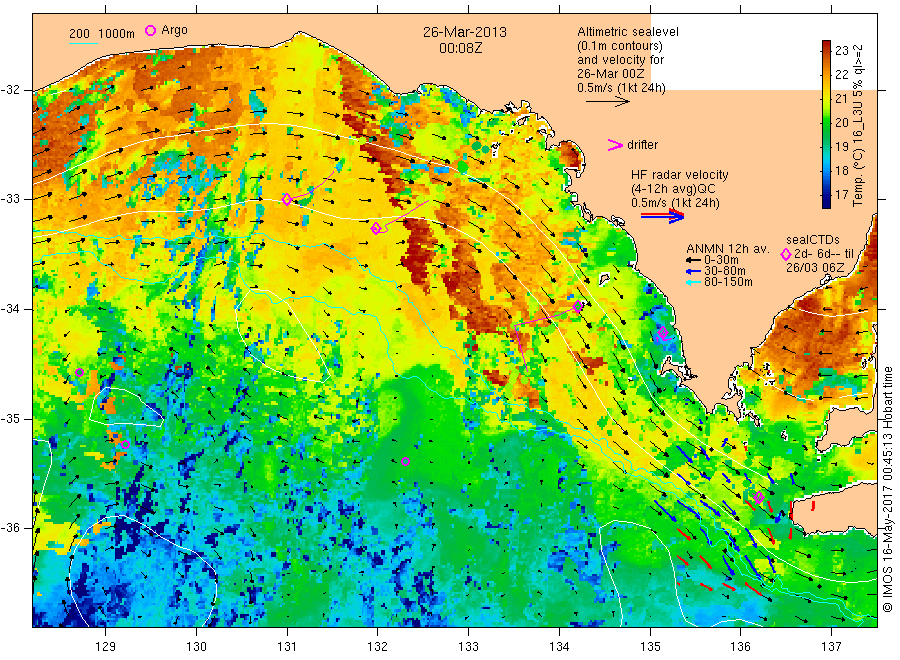Click the seal CTD diamond near 134.2E 34S
The width and height of the screenshot is (900, 660).
(x=578, y=306)
